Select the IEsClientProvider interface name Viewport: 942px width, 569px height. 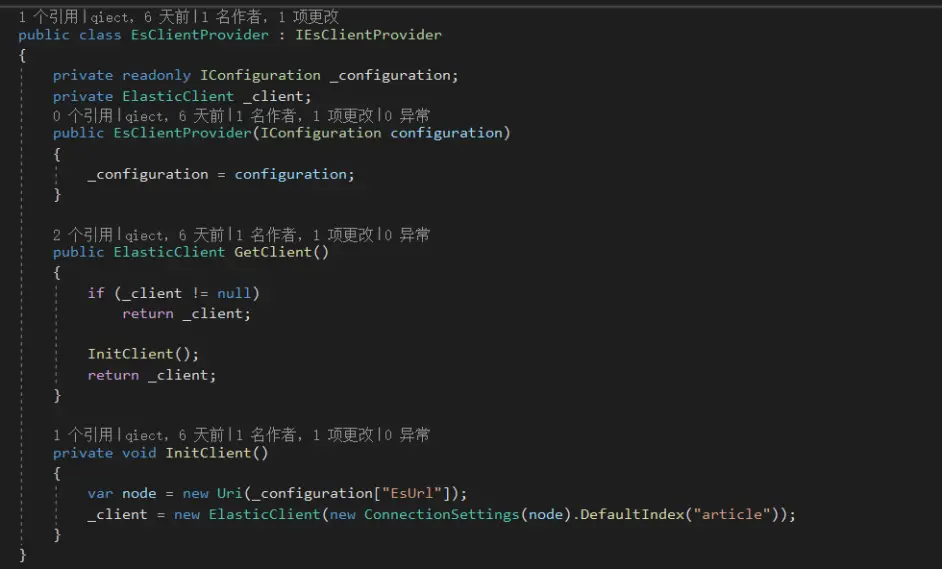pyautogui.click(x=368, y=35)
